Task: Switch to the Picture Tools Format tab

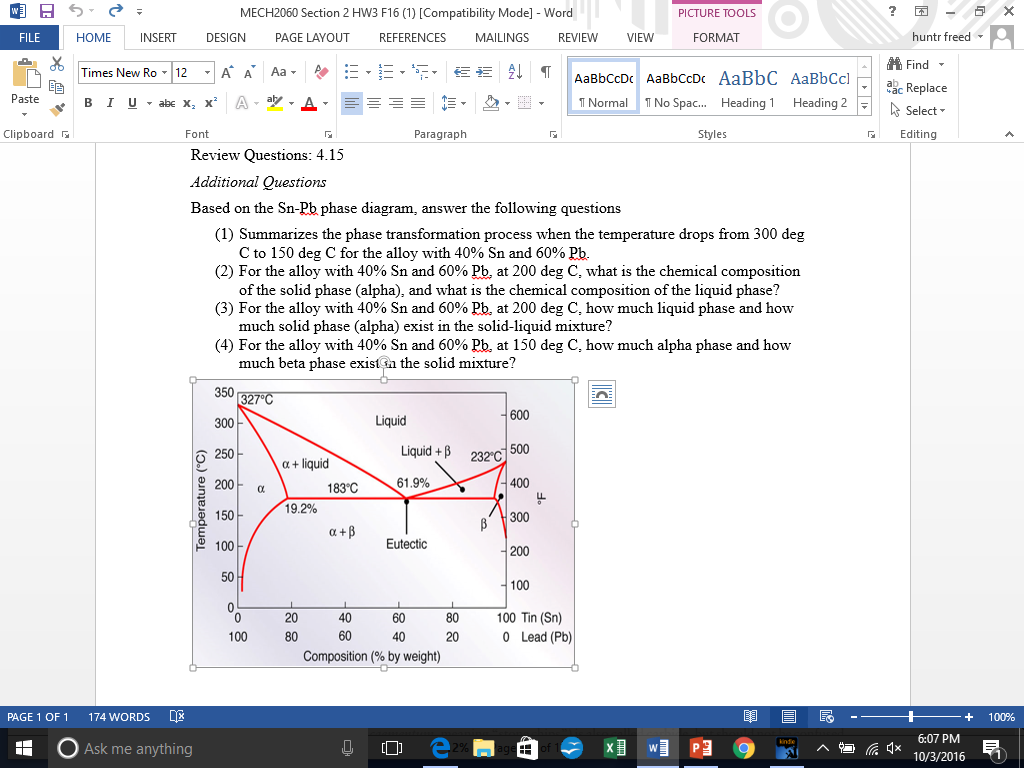Action: pyautogui.click(x=716, y=38)
